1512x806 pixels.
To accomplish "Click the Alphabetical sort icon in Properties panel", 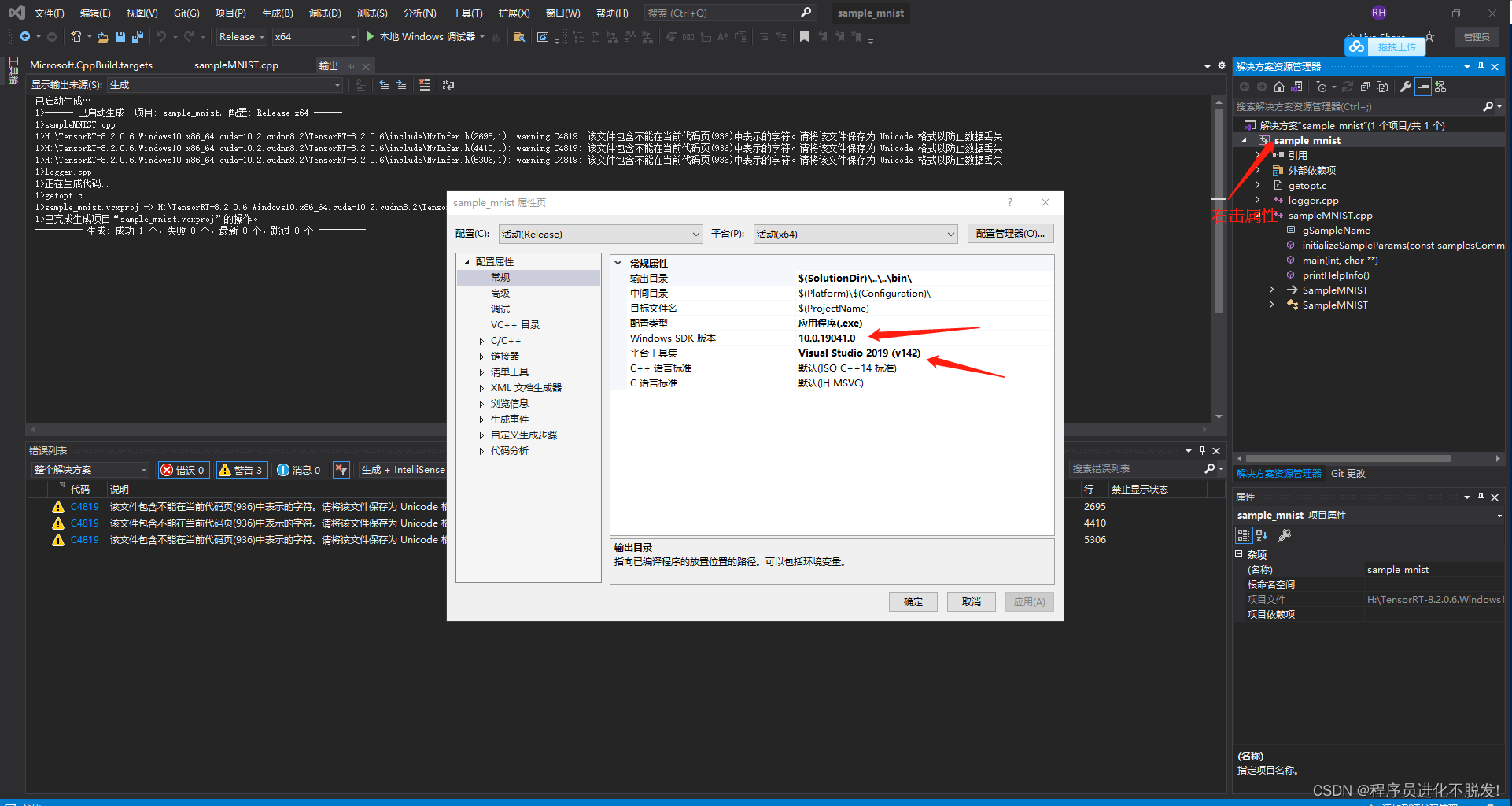I will click(x=1262, y=535).
